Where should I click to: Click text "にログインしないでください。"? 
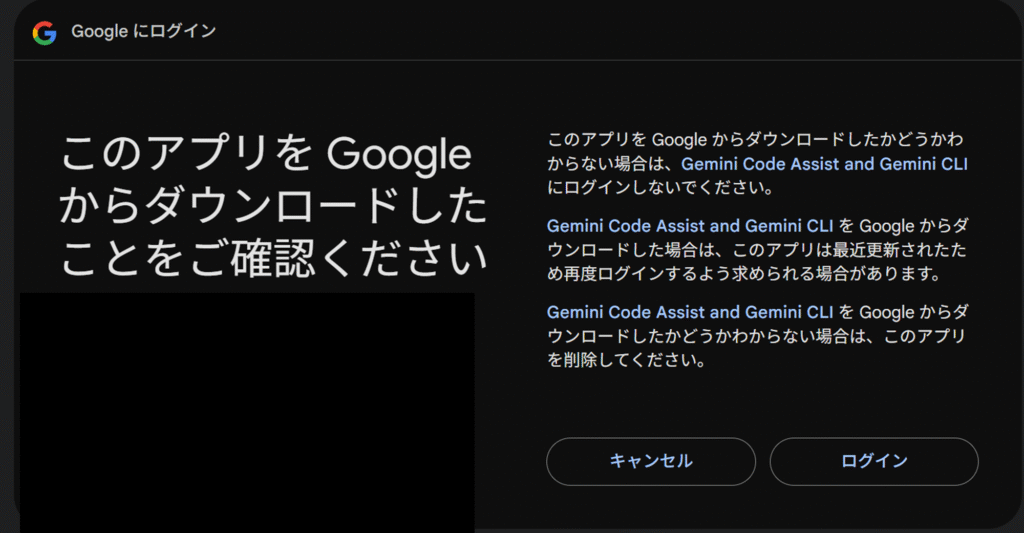[660, 187]
